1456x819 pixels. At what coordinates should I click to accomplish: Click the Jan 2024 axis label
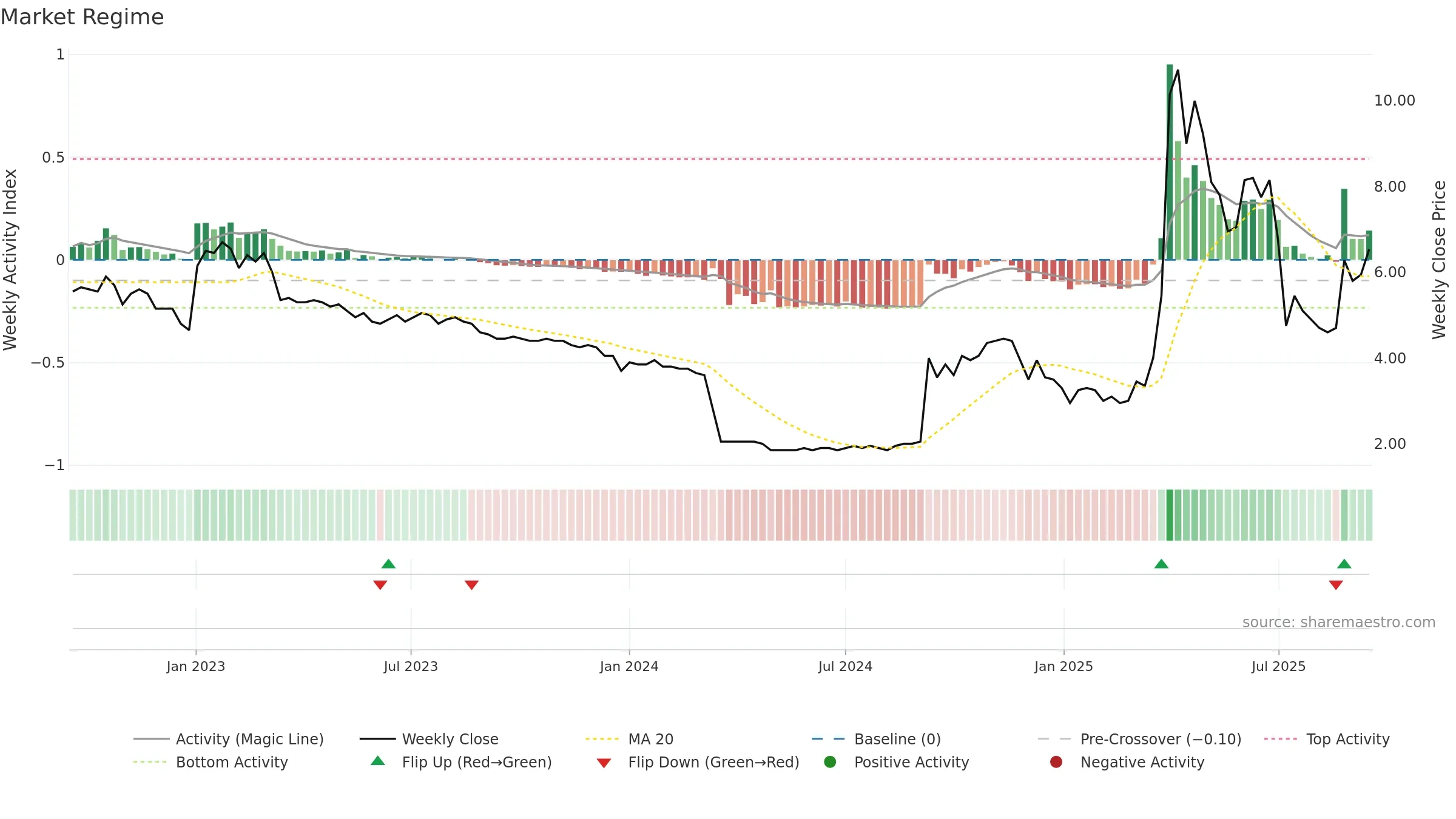629,666
